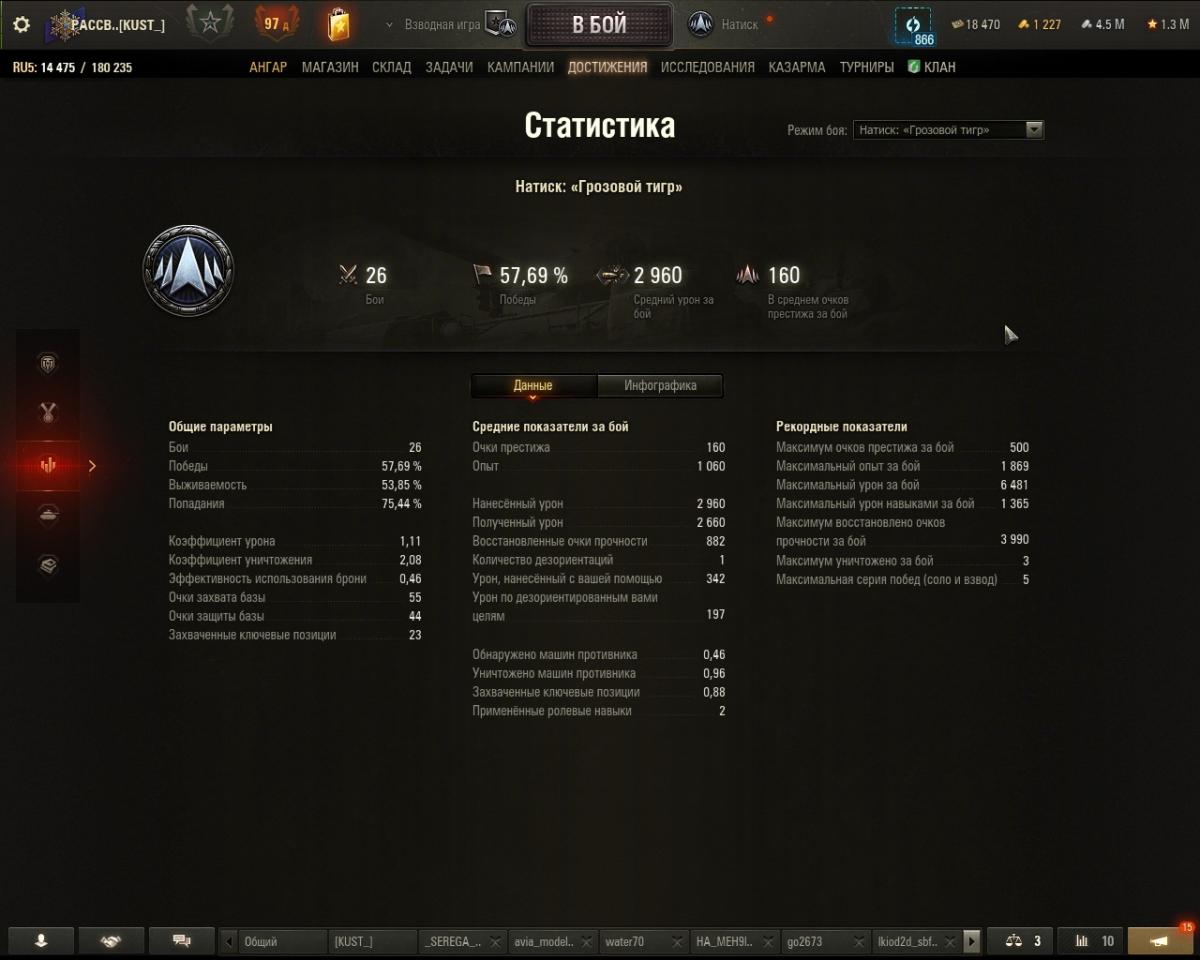Switch view to Инфографика
Viewport: 1200px width, 960px height.
point(660,385)
